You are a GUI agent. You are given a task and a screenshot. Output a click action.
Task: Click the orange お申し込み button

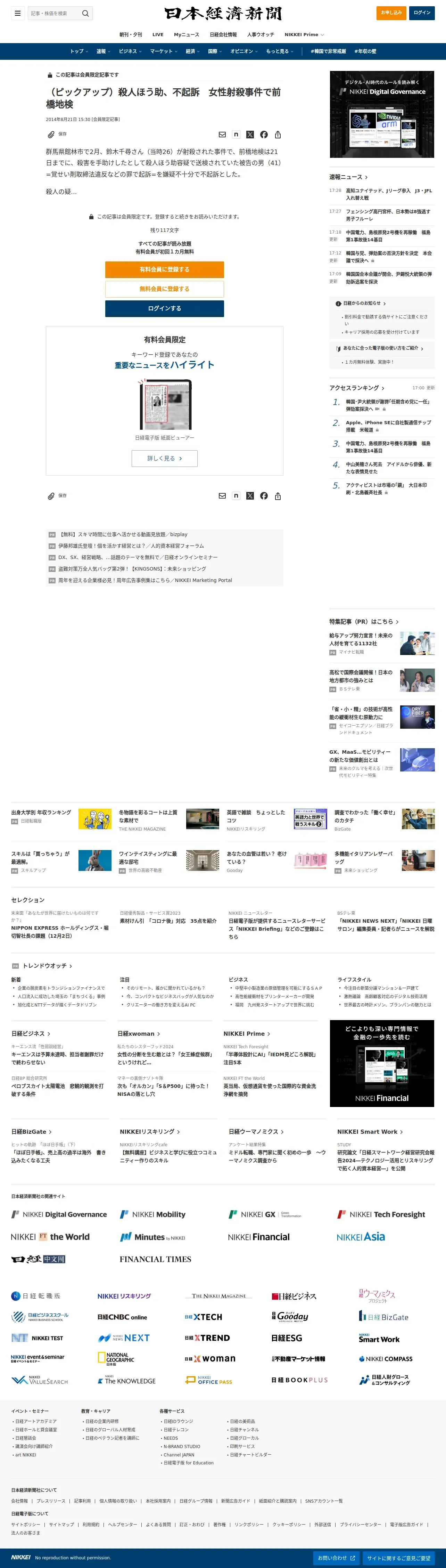point(391,13)
